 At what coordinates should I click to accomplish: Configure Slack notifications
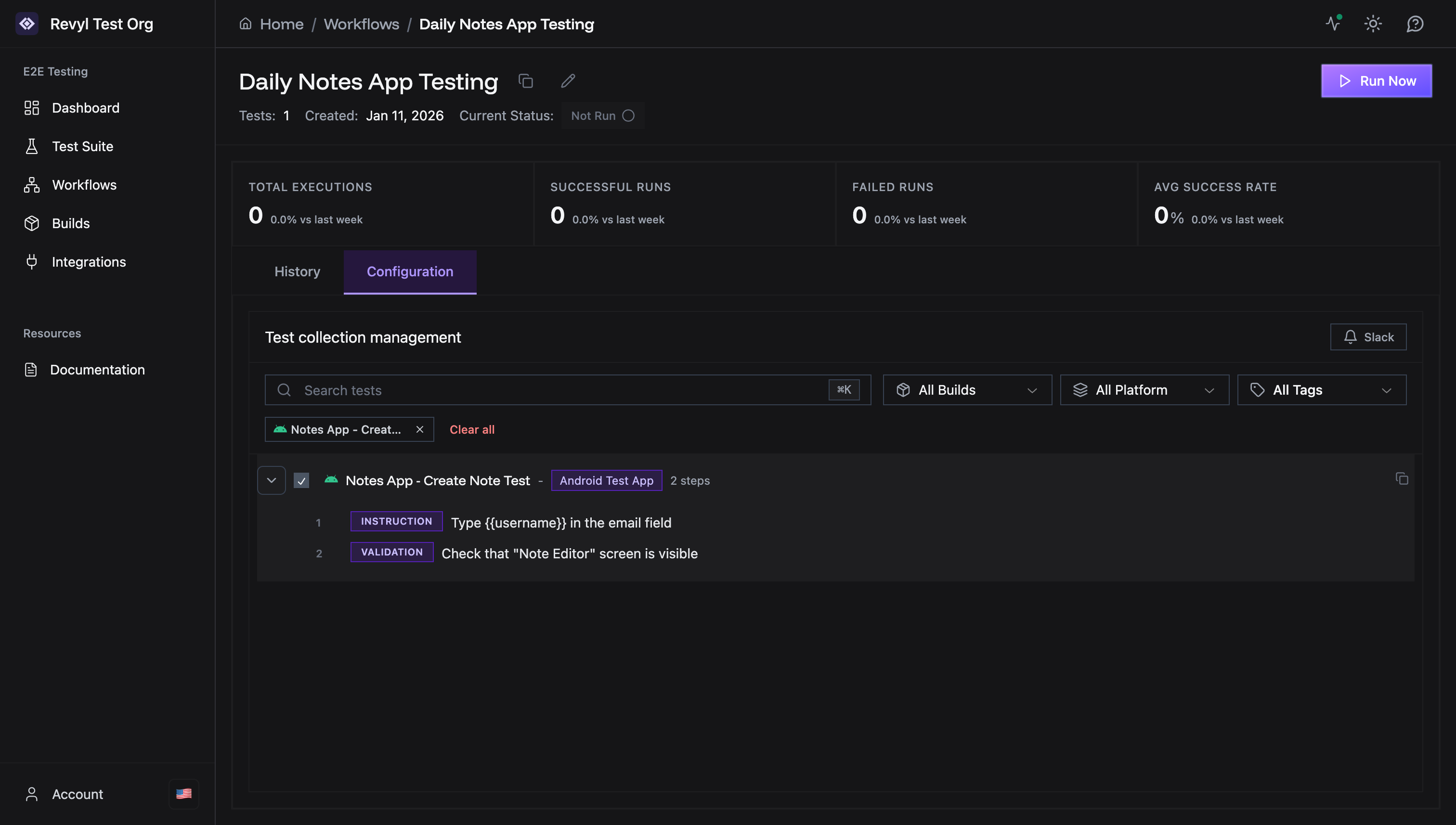point(1368,336)
